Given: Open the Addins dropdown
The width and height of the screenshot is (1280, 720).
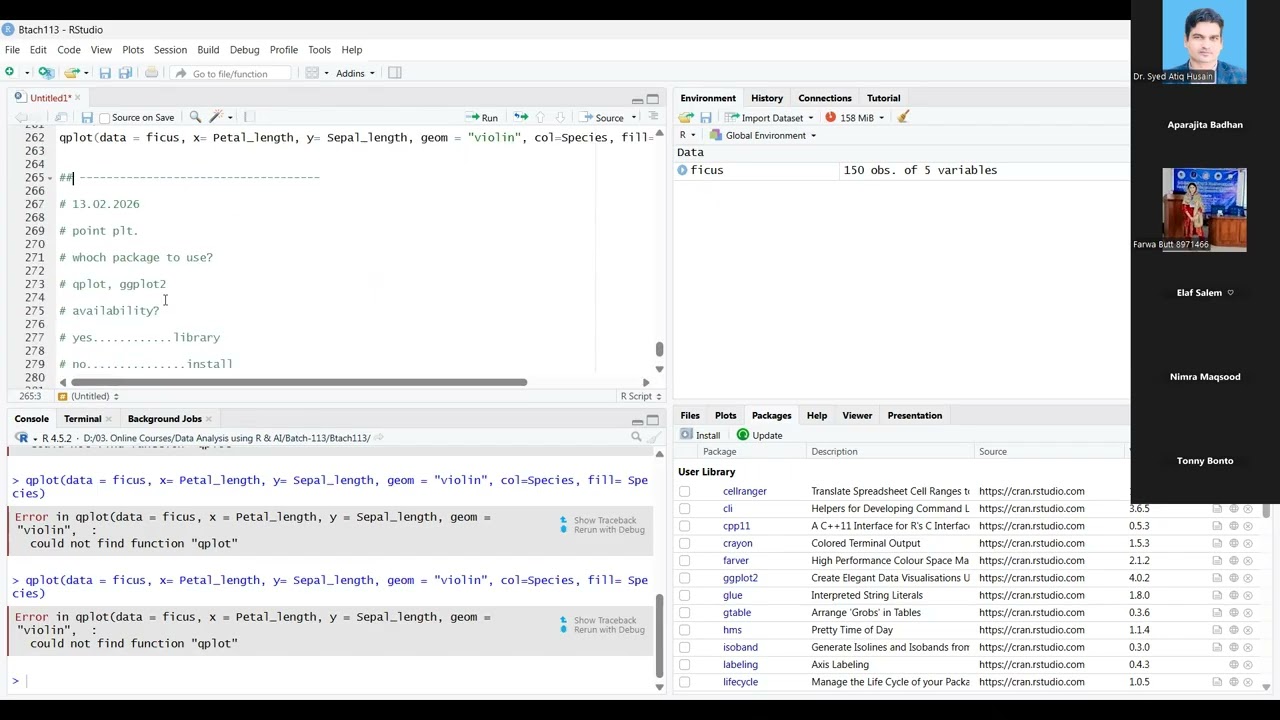Looking at the screenshot, I should [x=355, y=73].
